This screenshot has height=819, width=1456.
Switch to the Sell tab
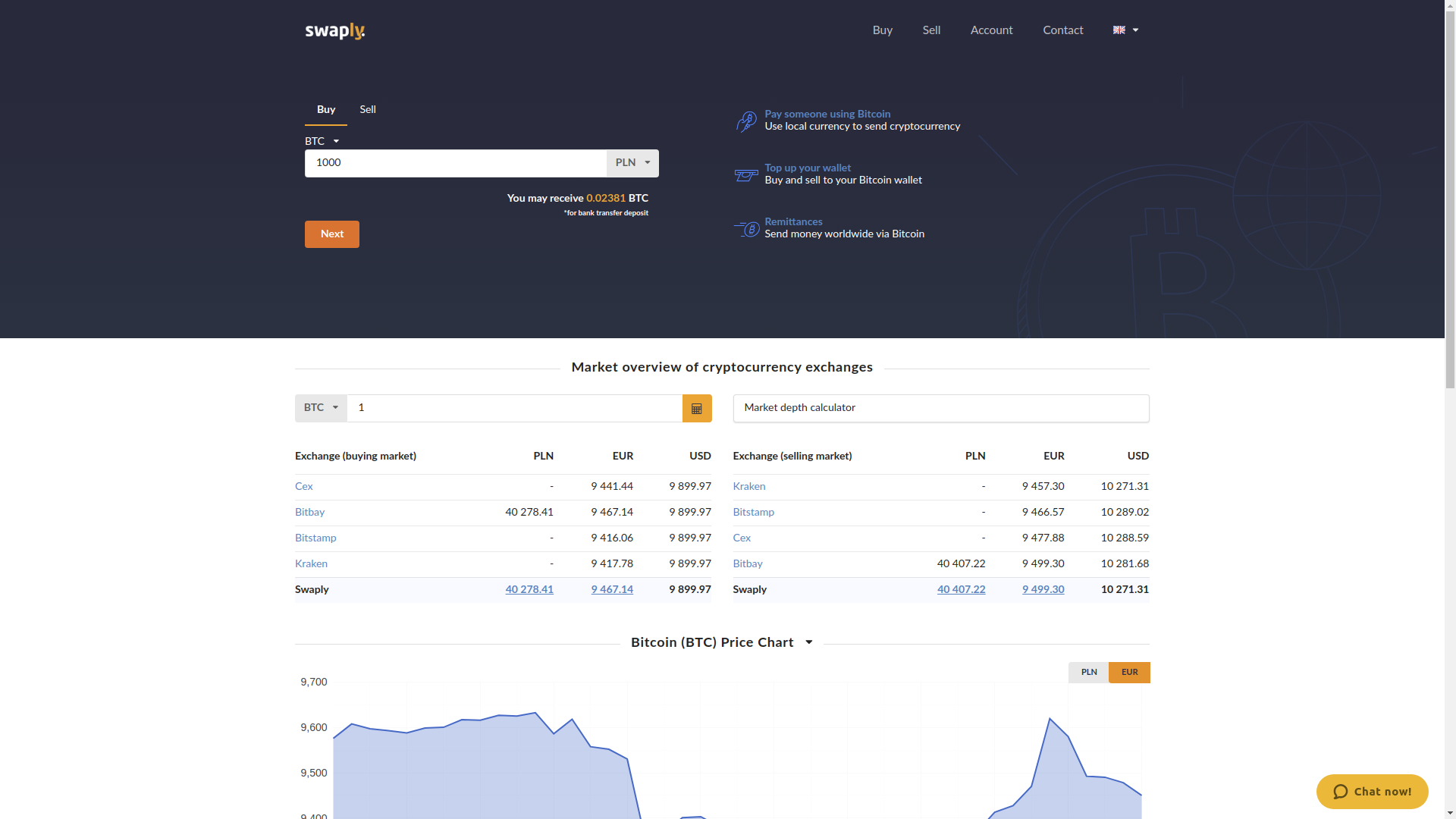pyautogui.click(x=367, y=109)
